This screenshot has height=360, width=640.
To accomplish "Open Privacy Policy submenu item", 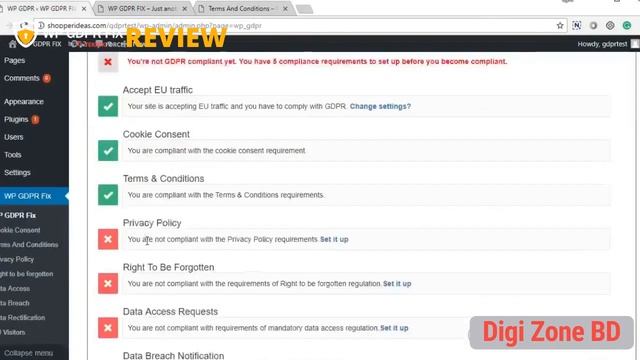I will (x=17, y=259).
